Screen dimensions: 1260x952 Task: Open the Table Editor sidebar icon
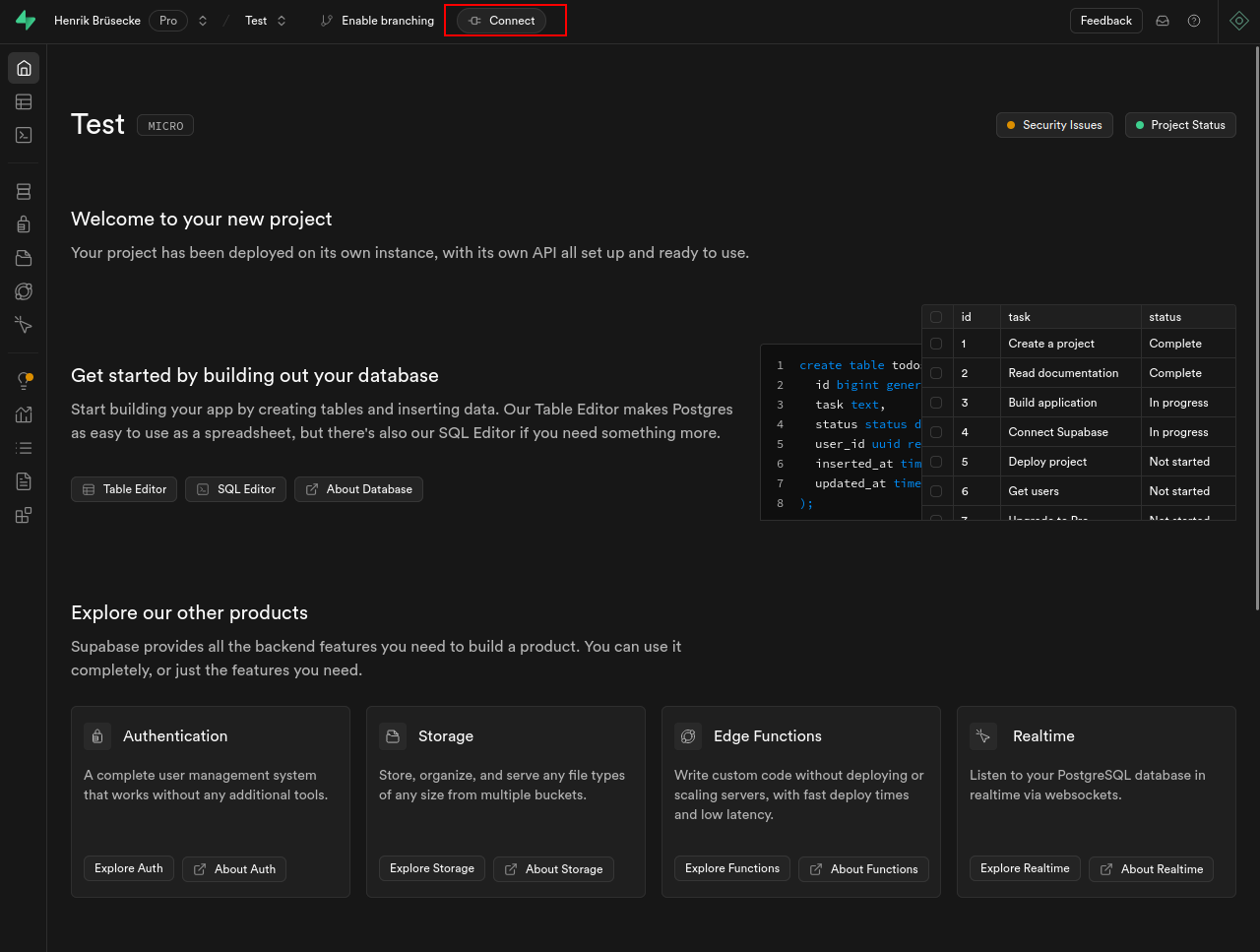pos(24,101)
